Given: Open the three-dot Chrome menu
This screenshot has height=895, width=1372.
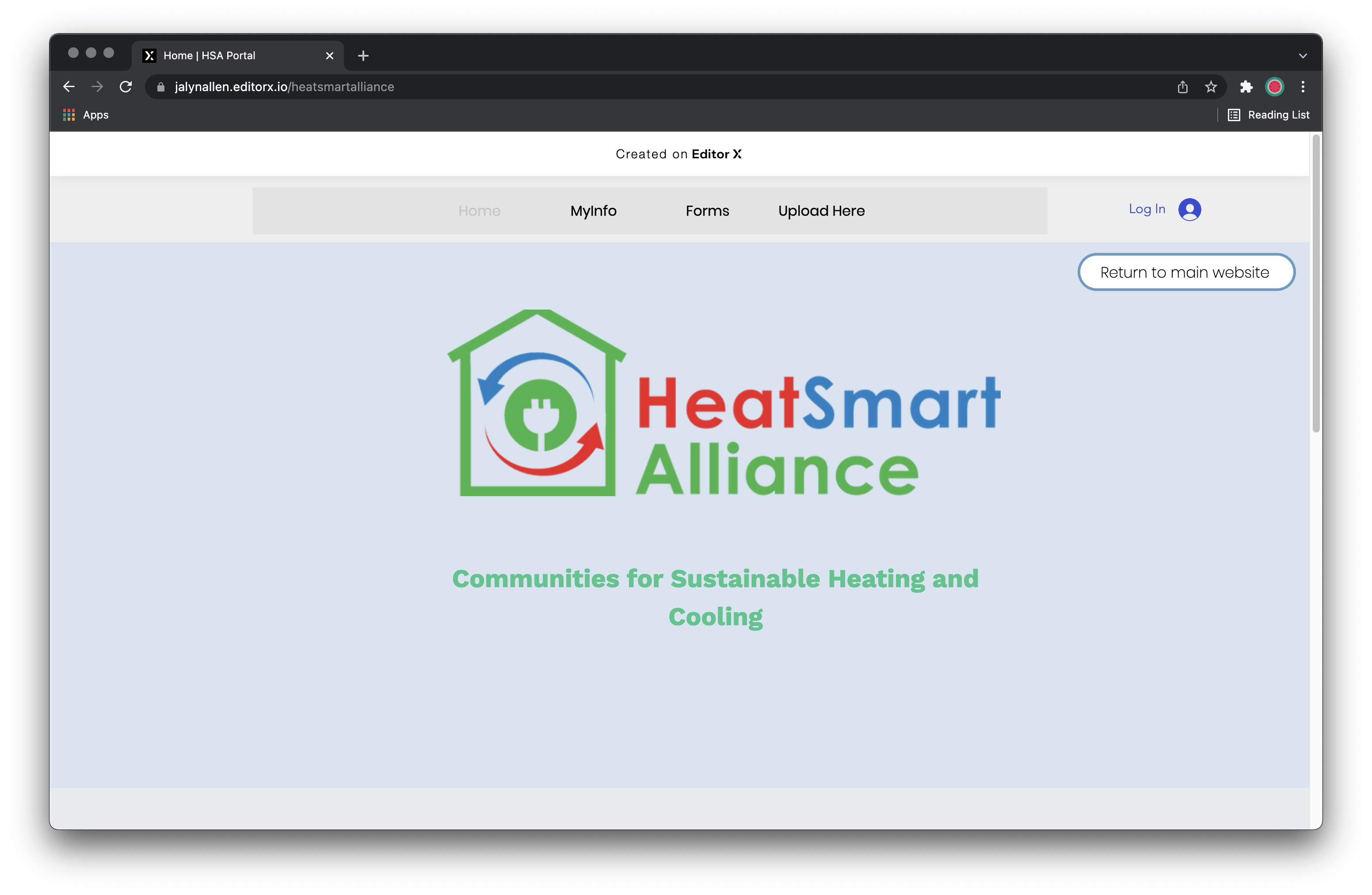Looking at the screenshot, I should point(1303,87).
